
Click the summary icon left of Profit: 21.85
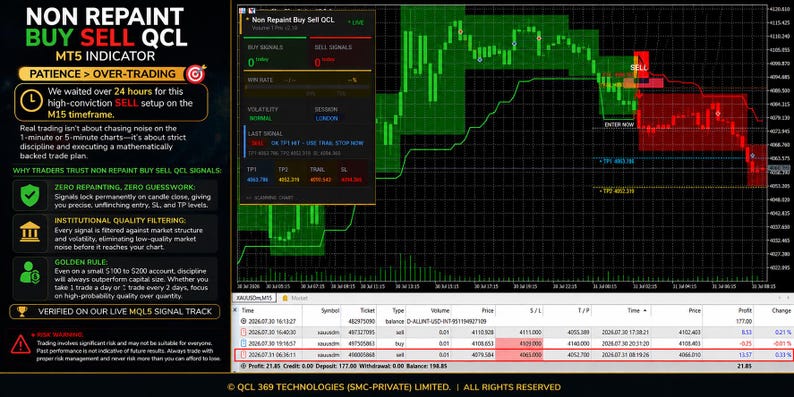tap(244, 366)
